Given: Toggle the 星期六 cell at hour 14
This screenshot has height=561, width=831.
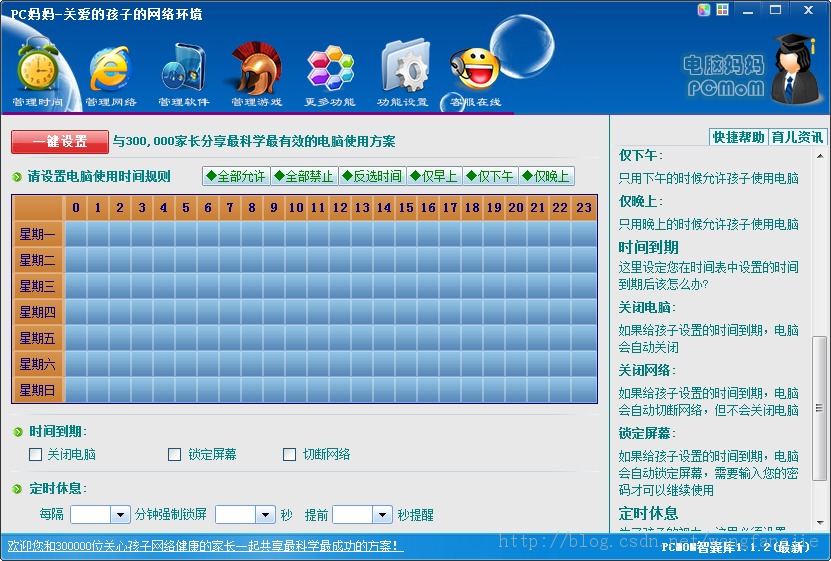Looking at the screenshot, I should click(x=384, y=363).
